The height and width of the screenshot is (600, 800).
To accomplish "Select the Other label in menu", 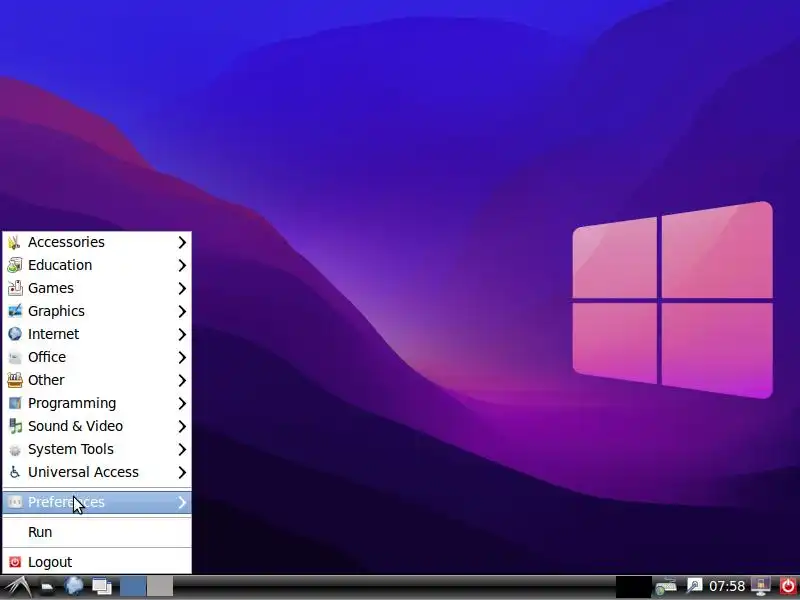I will (x=46, y=380).
